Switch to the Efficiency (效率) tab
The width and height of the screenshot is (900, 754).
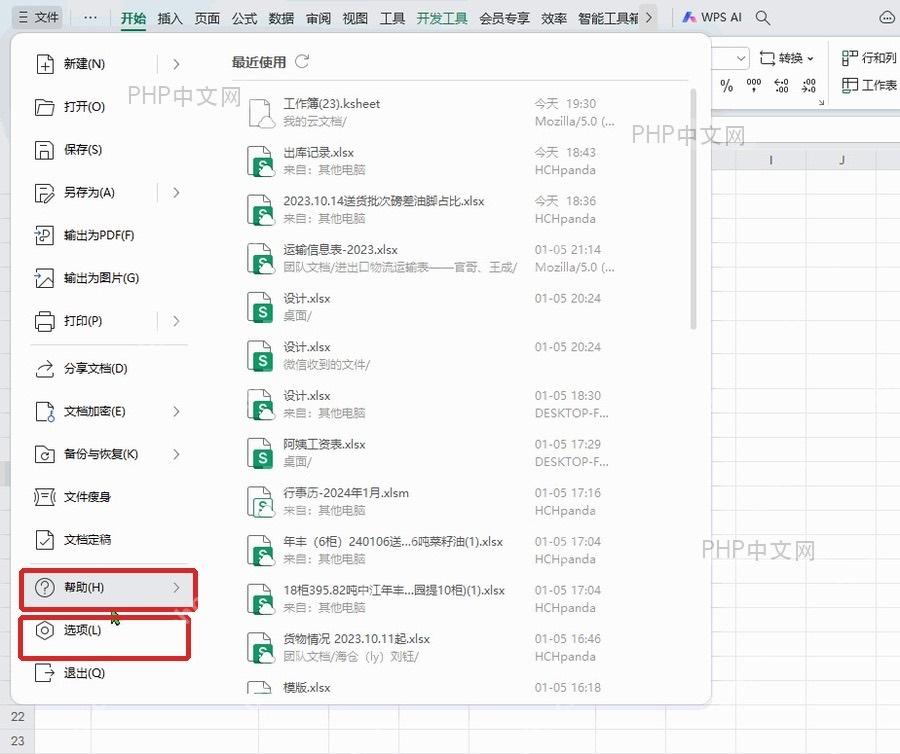pos(554,18)
